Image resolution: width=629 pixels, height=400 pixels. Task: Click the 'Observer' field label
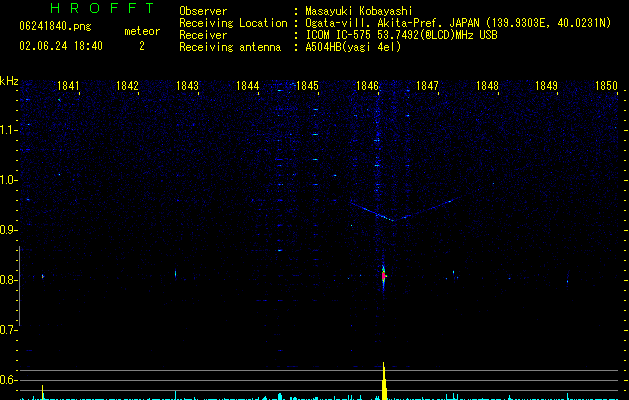pos(203,11)
